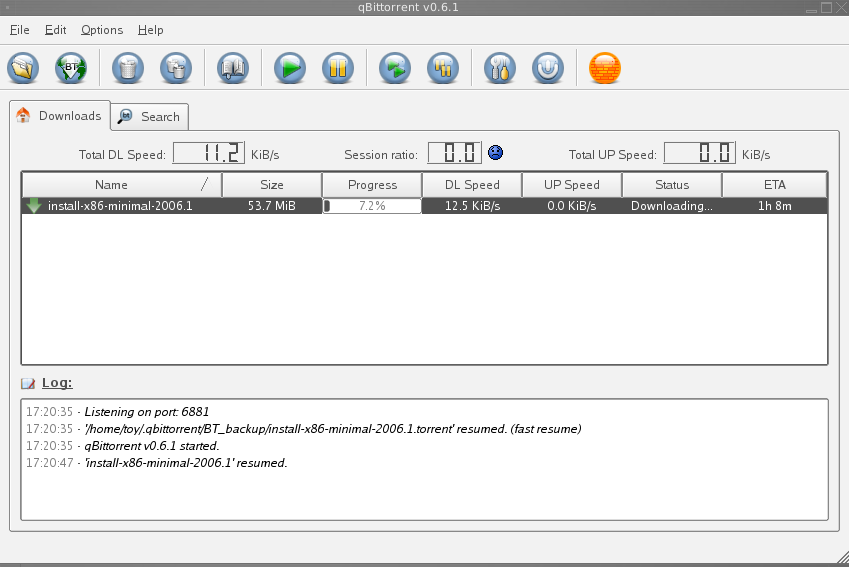Click the blue sad face ratio icon
The image size is (849, 567).
pyautogui.click(x=495, y=153)
